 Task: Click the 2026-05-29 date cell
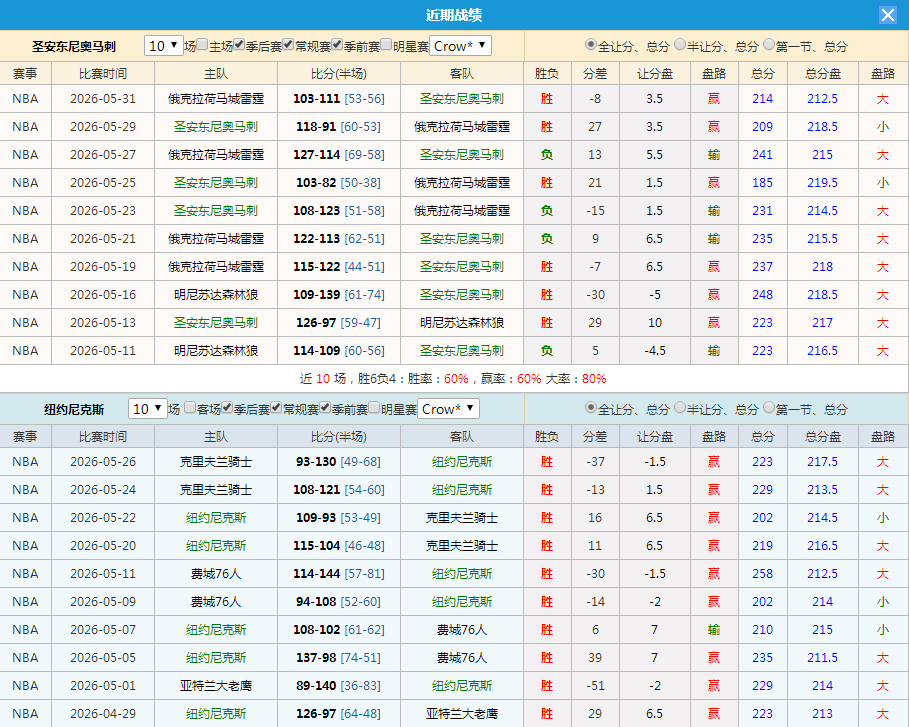[103, 126]
